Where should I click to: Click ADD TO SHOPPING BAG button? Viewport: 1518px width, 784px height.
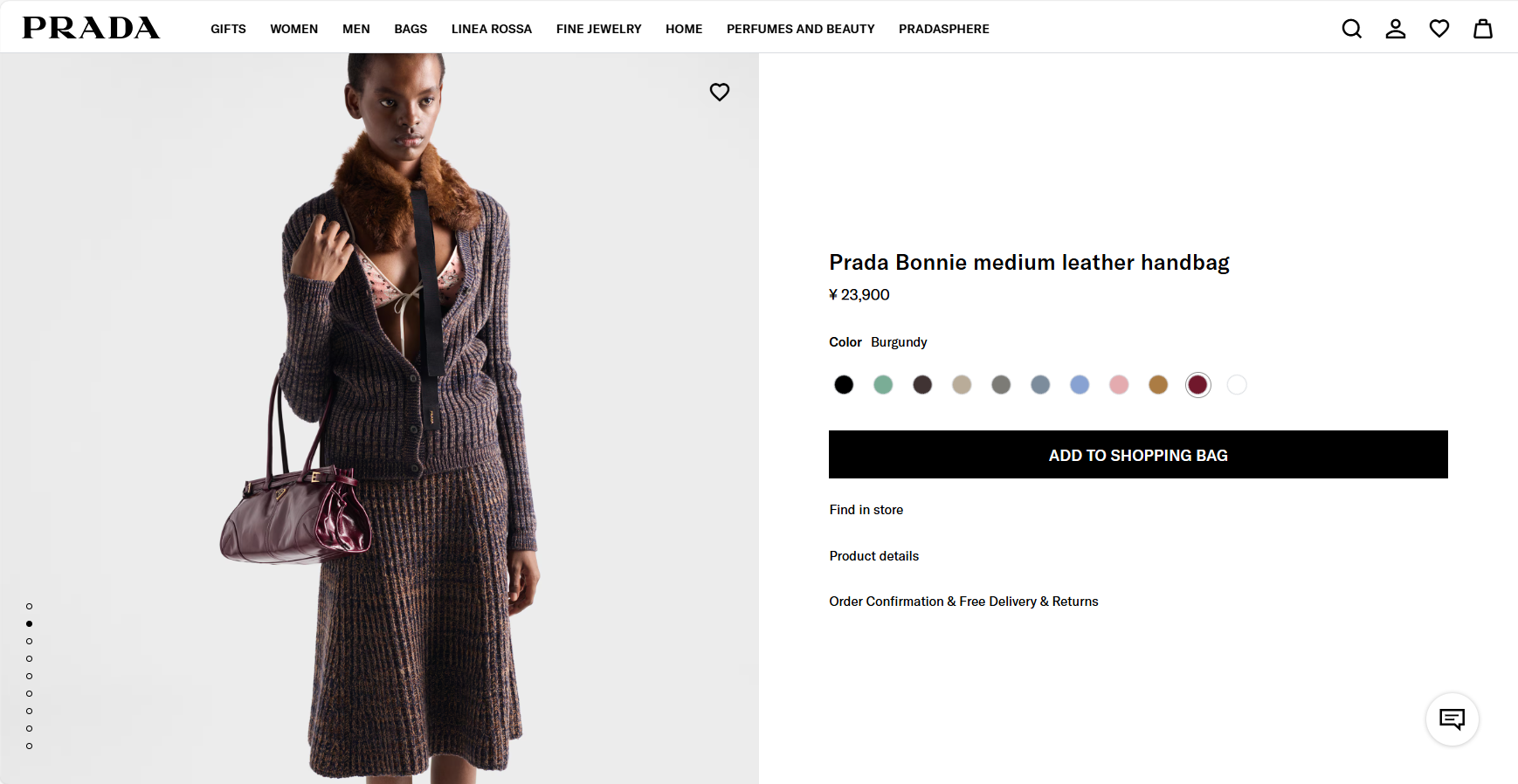1137,455
